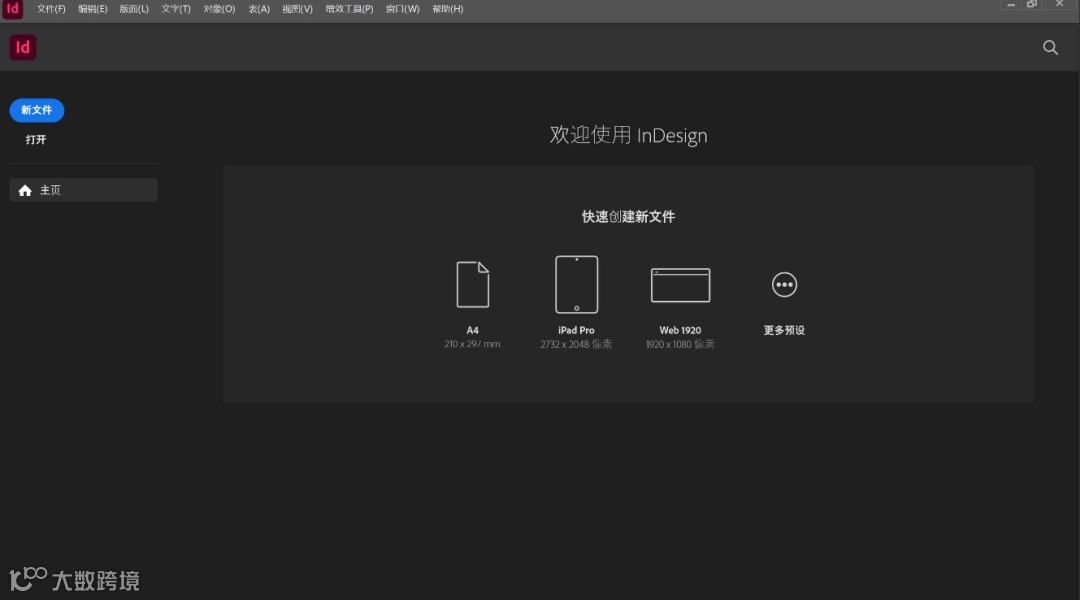
Task: Click the 快速创建新文件 heading
Action: point(628,217)
